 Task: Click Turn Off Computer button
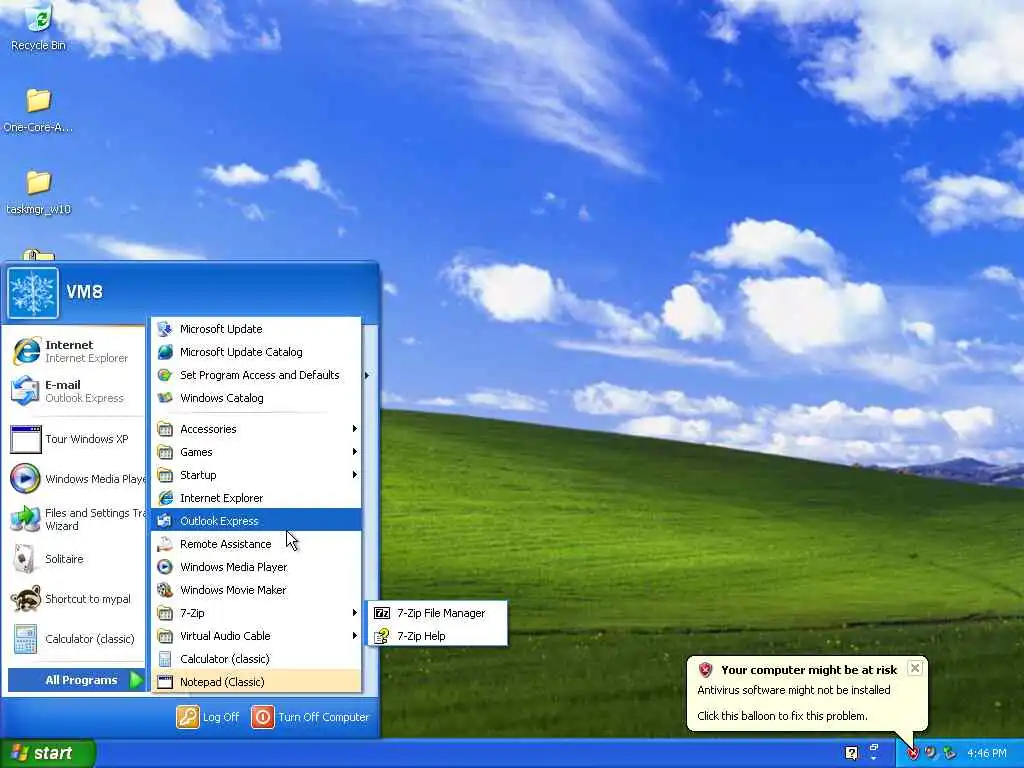310,717
